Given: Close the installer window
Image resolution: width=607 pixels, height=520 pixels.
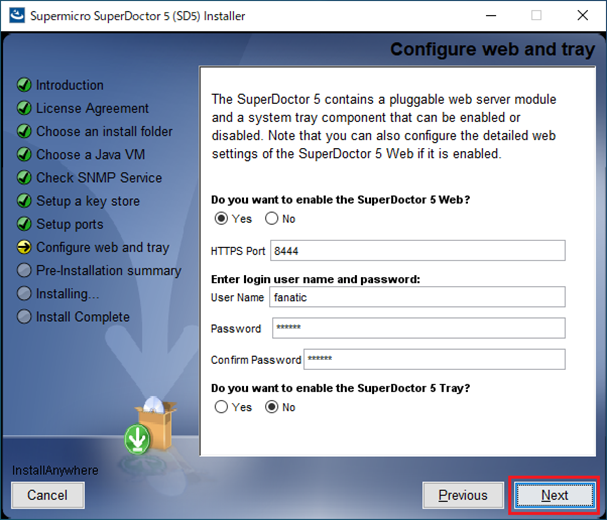Looking at the screenshot, I should pos(582,15).
